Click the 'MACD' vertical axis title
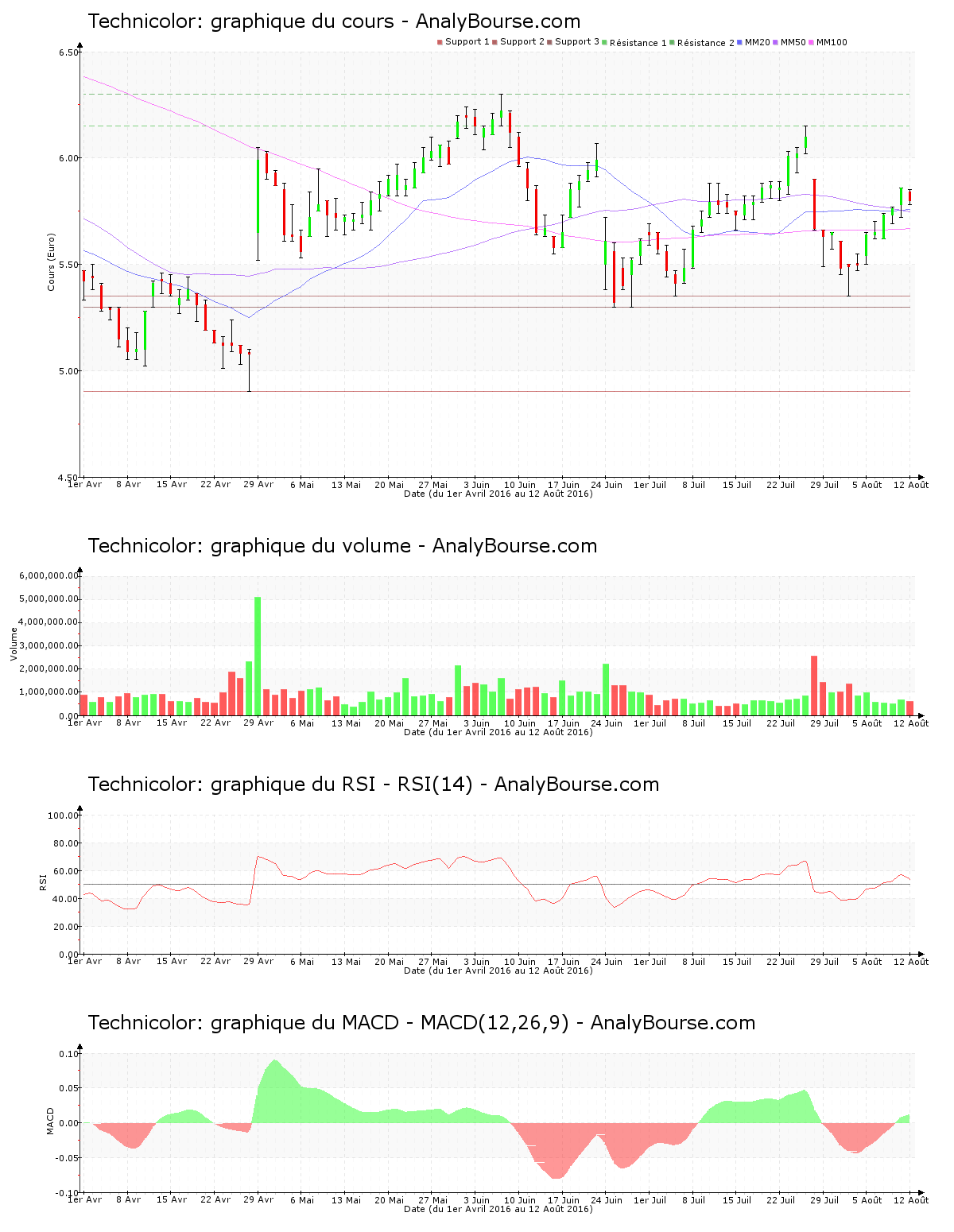This screenshot has width=954, height=1232. point(51,1121)
